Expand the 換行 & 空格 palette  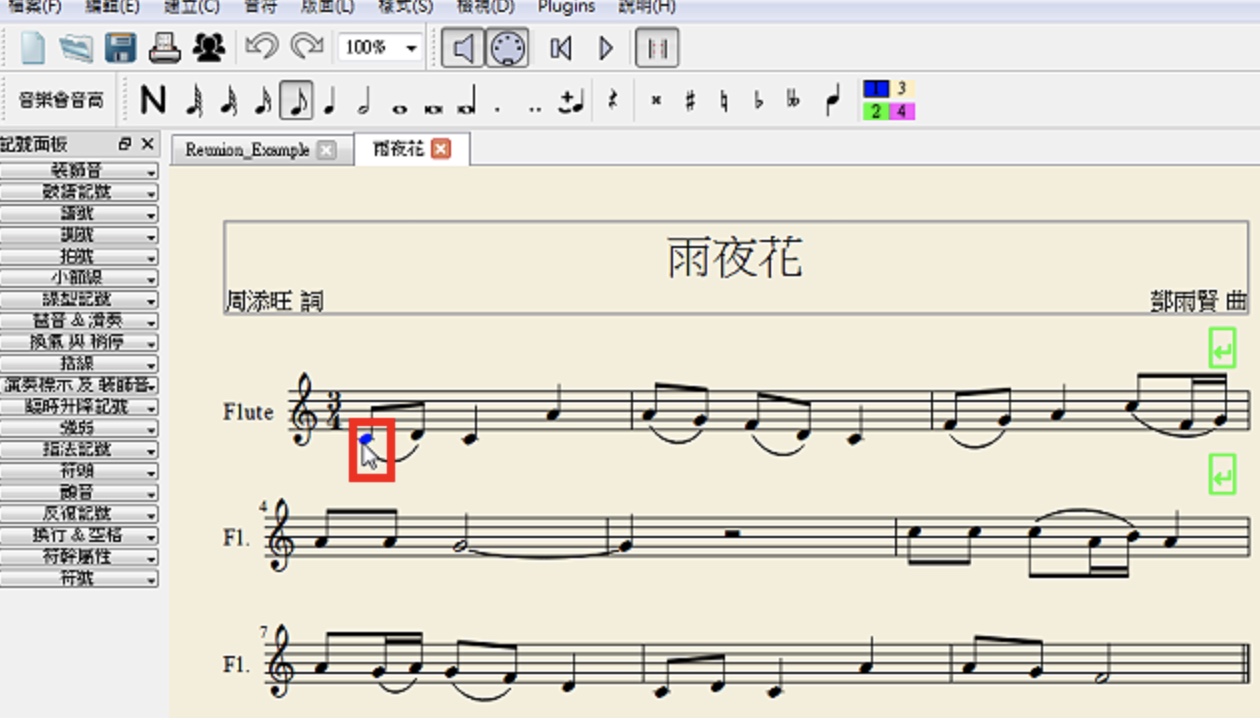tap(79, 536)
